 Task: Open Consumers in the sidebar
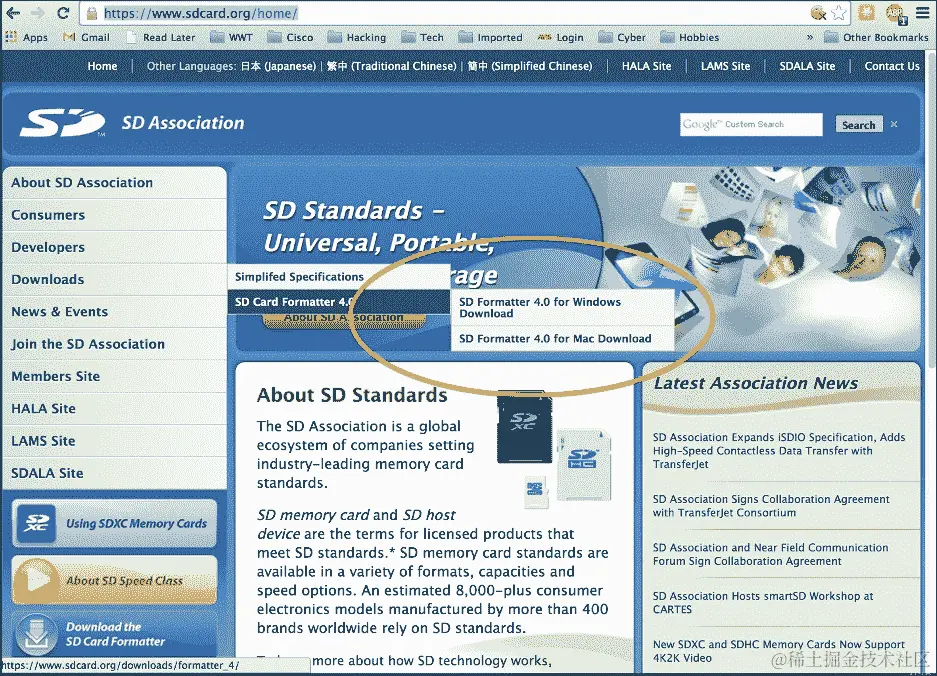click(115, 215)
